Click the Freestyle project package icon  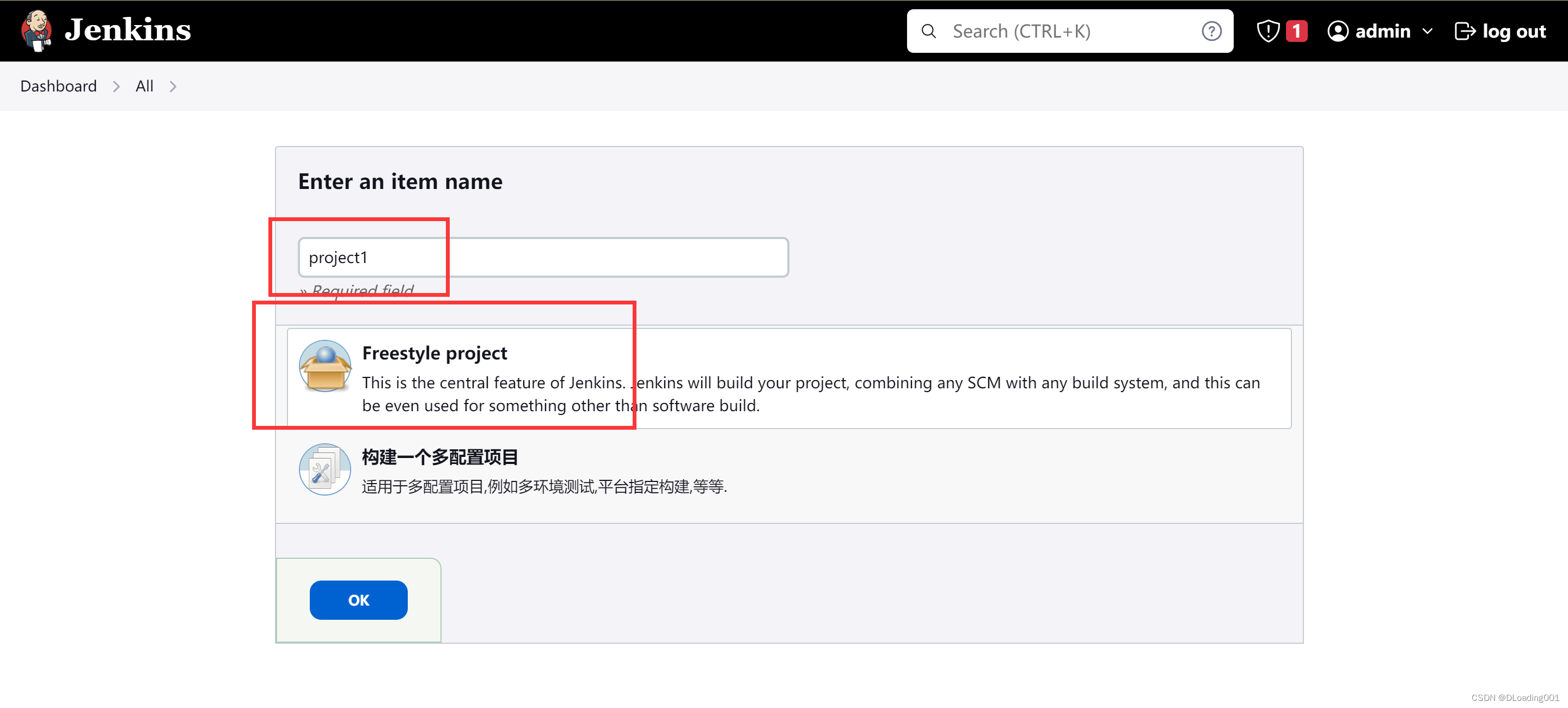324,366
